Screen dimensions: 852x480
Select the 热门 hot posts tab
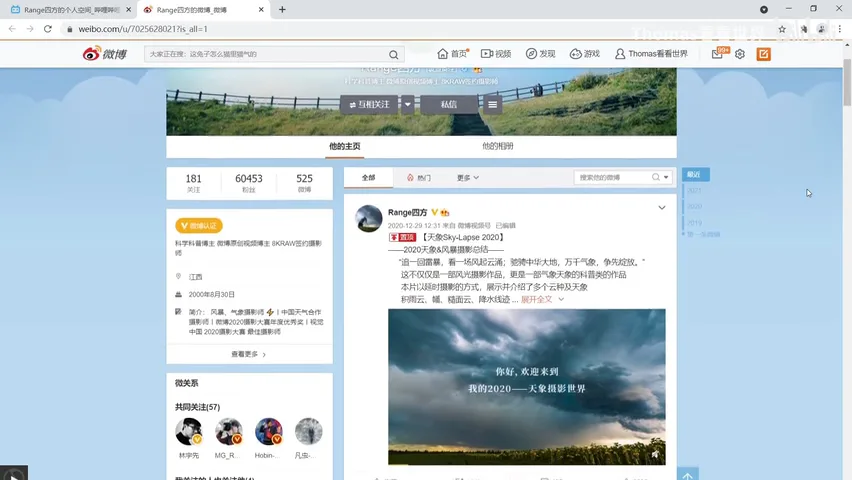pos(419,178)
